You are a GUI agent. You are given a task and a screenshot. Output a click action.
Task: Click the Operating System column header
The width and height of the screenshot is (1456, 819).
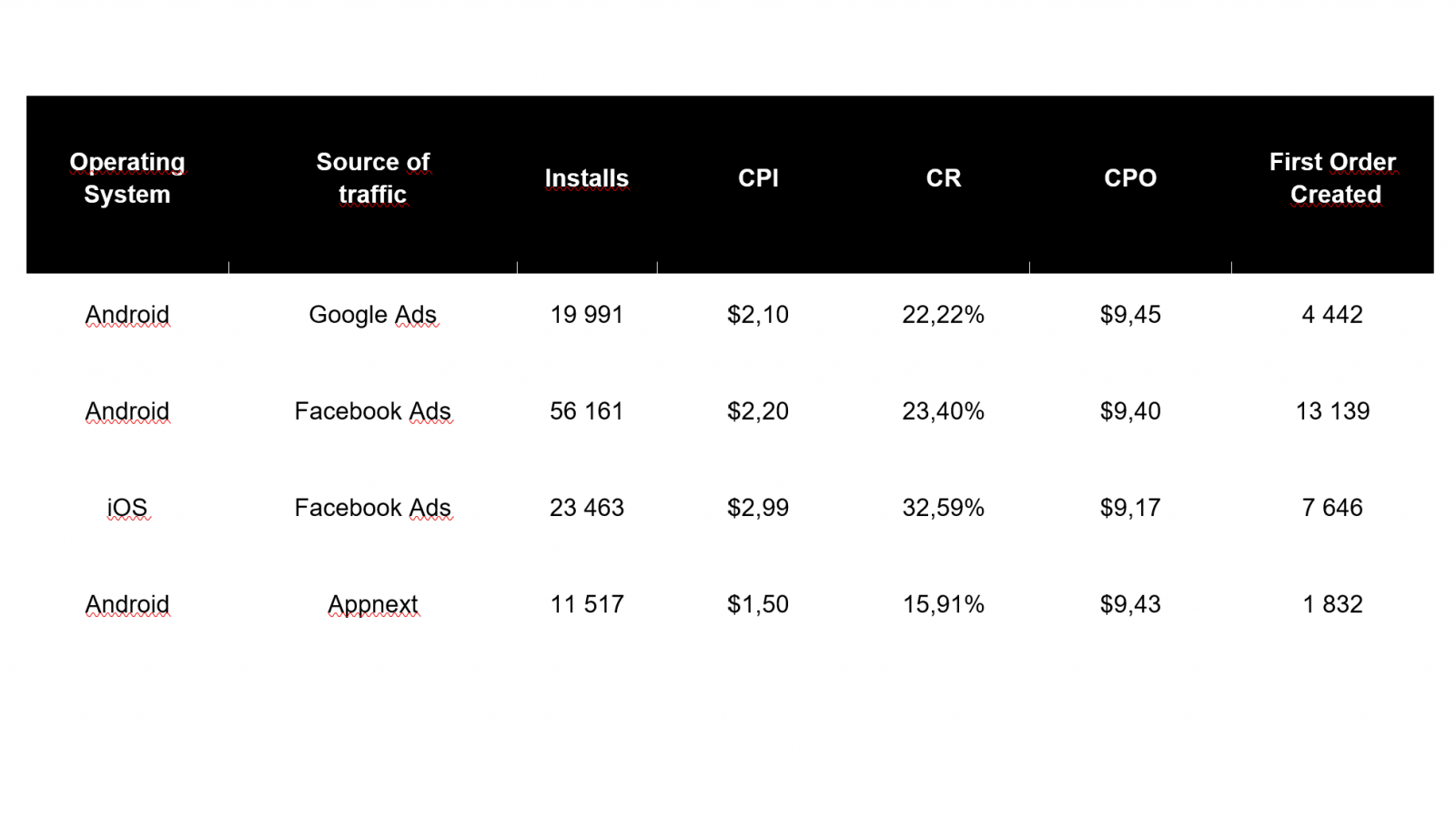tap(127, 178)
